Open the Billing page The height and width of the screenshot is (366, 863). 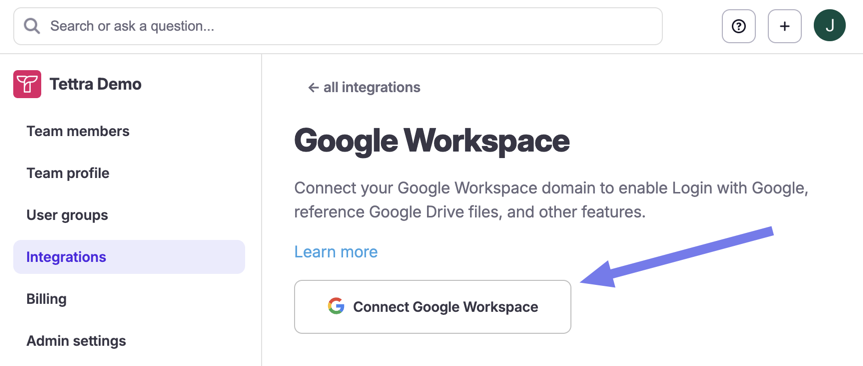point(46,299)
